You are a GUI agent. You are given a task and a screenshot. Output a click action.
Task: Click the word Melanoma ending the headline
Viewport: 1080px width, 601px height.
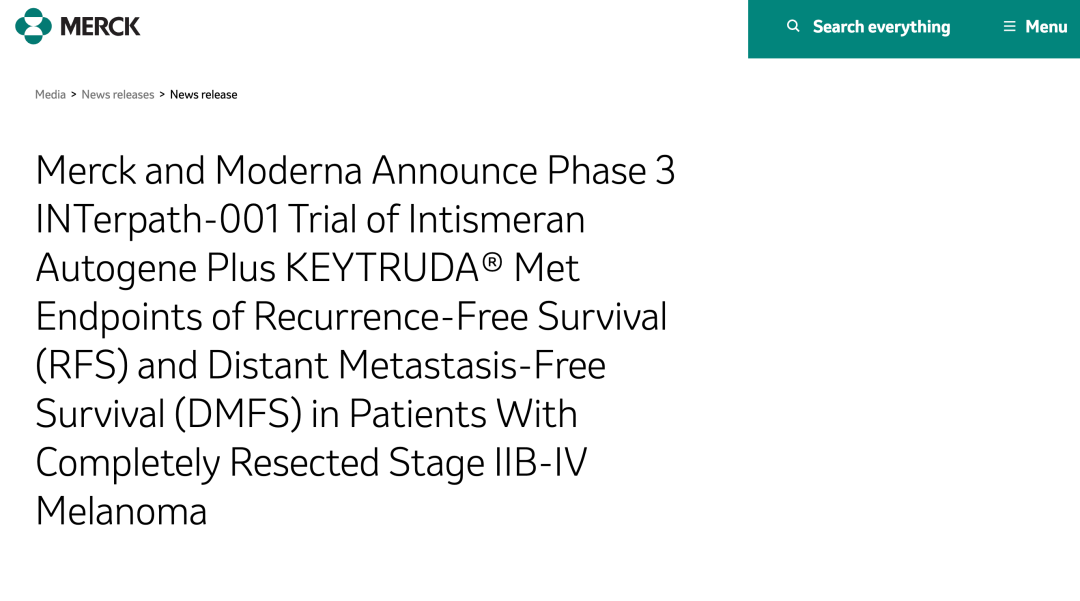121,512
